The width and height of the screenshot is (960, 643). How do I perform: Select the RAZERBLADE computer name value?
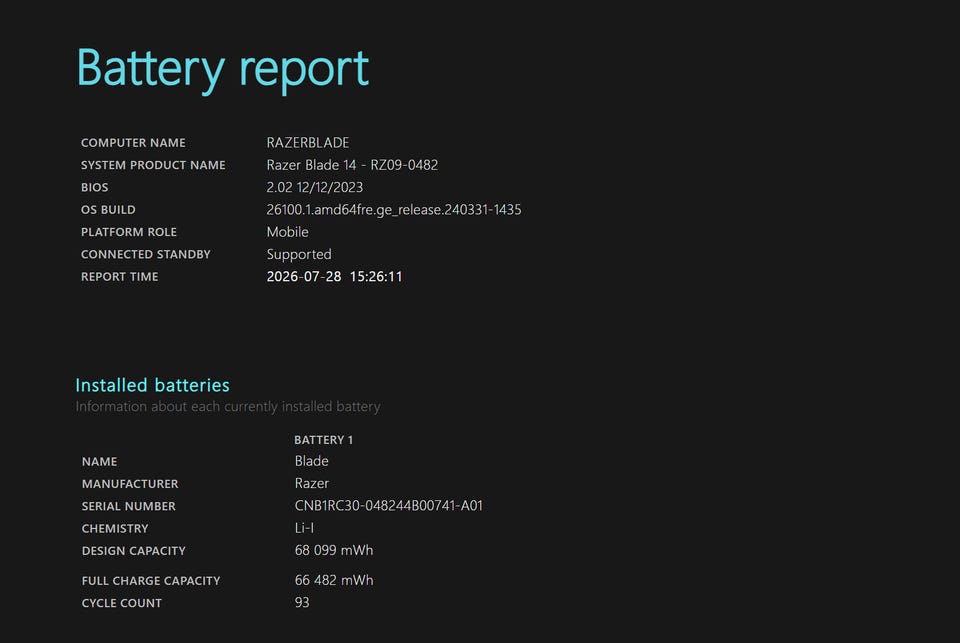(x=308, y=143)
